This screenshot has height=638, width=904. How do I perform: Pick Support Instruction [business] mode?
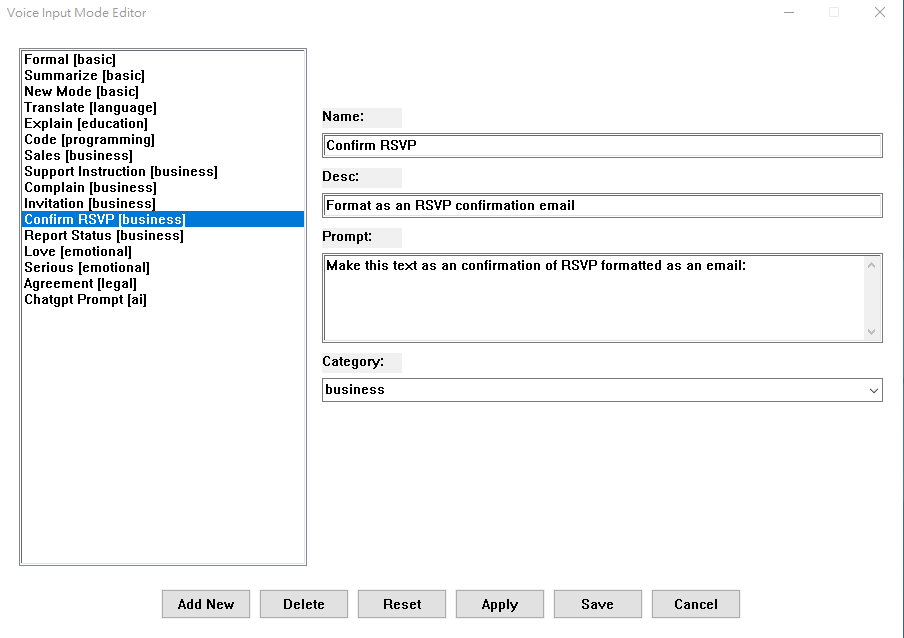[x=163, y=172]
